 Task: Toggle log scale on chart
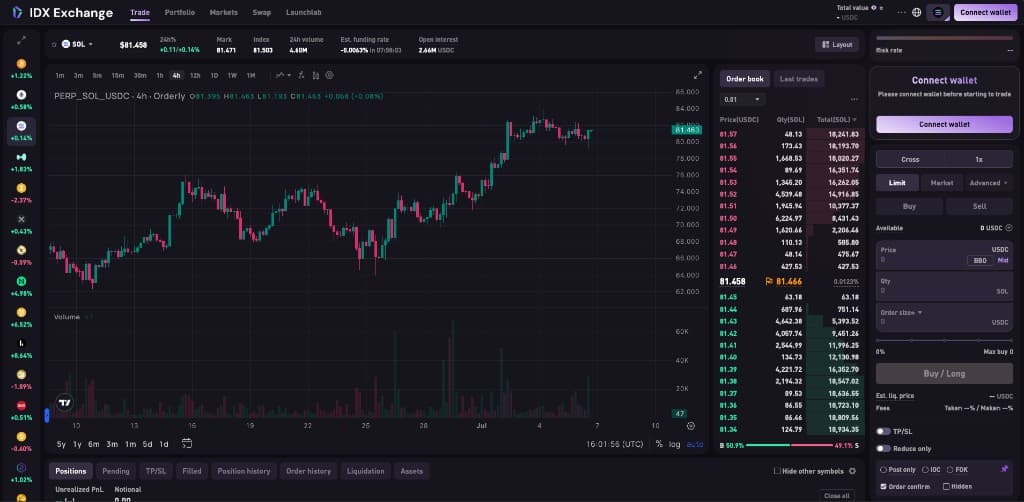coord(674,444)
